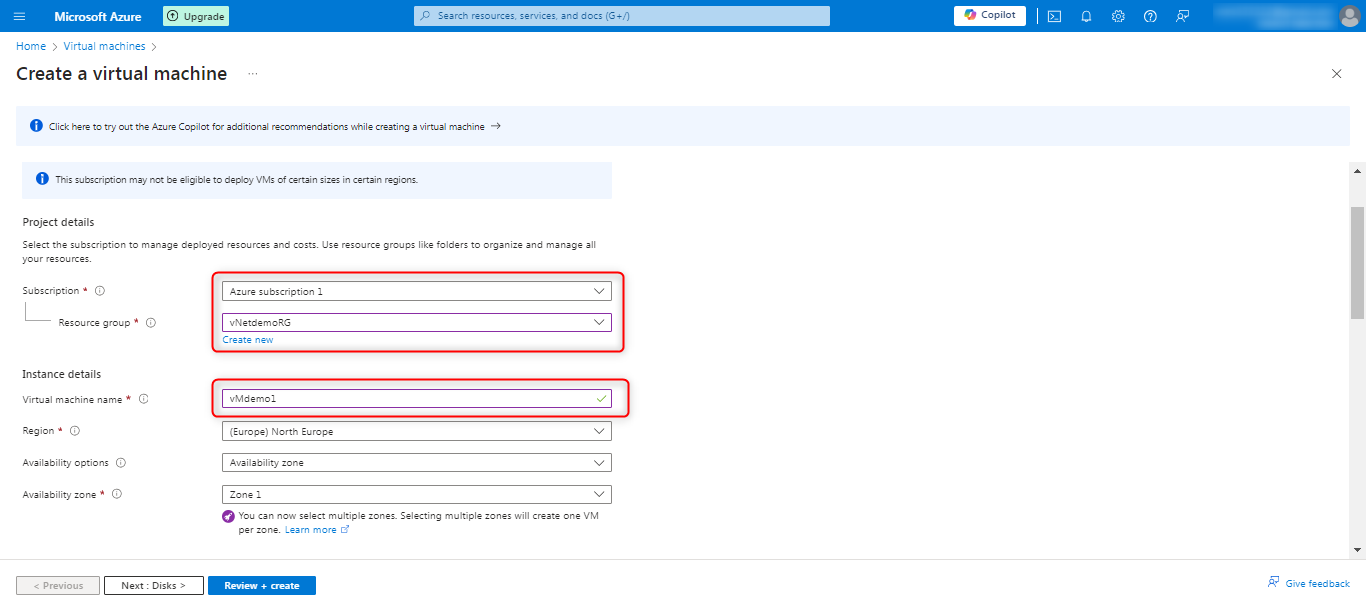Viewport: 1366px width, 615px height.
Task: Click the Virtual machine name field
Action: pos(417,398)
